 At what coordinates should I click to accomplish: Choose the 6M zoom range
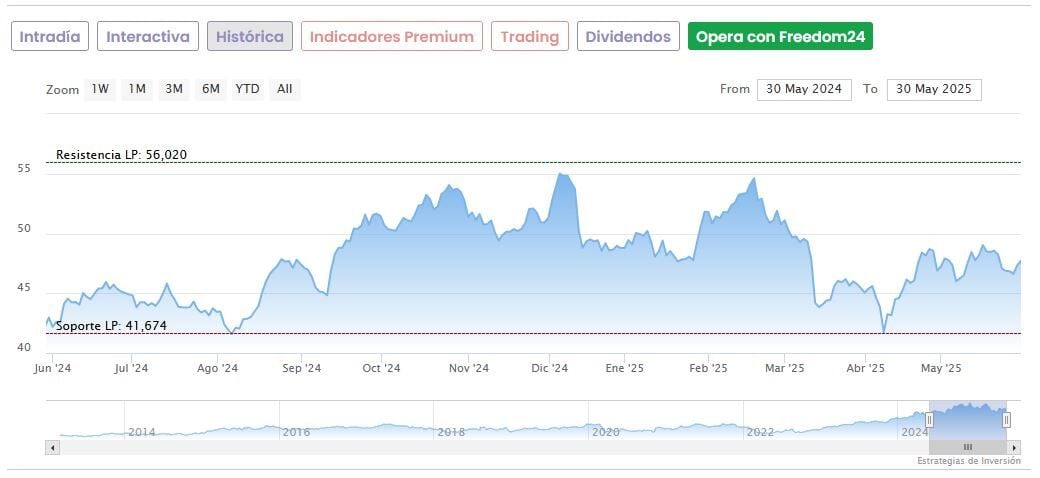210,89
